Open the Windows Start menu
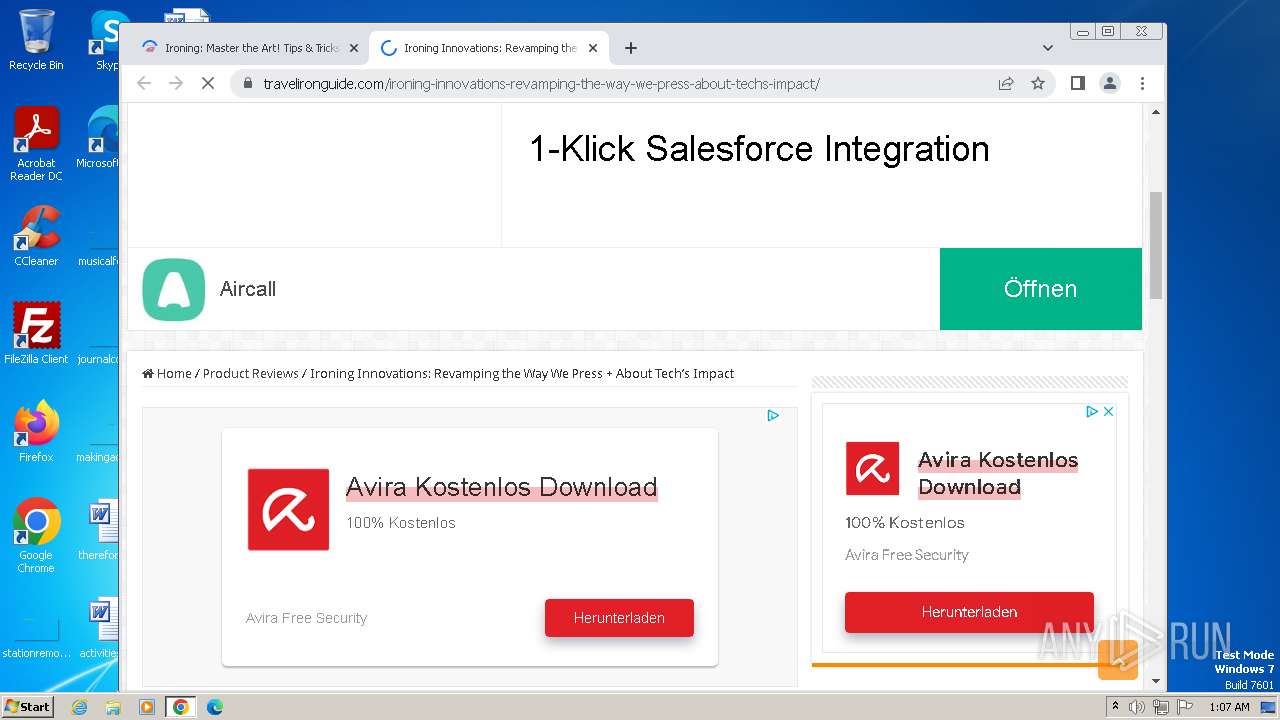1280x720 pixels. coord(27,707)
